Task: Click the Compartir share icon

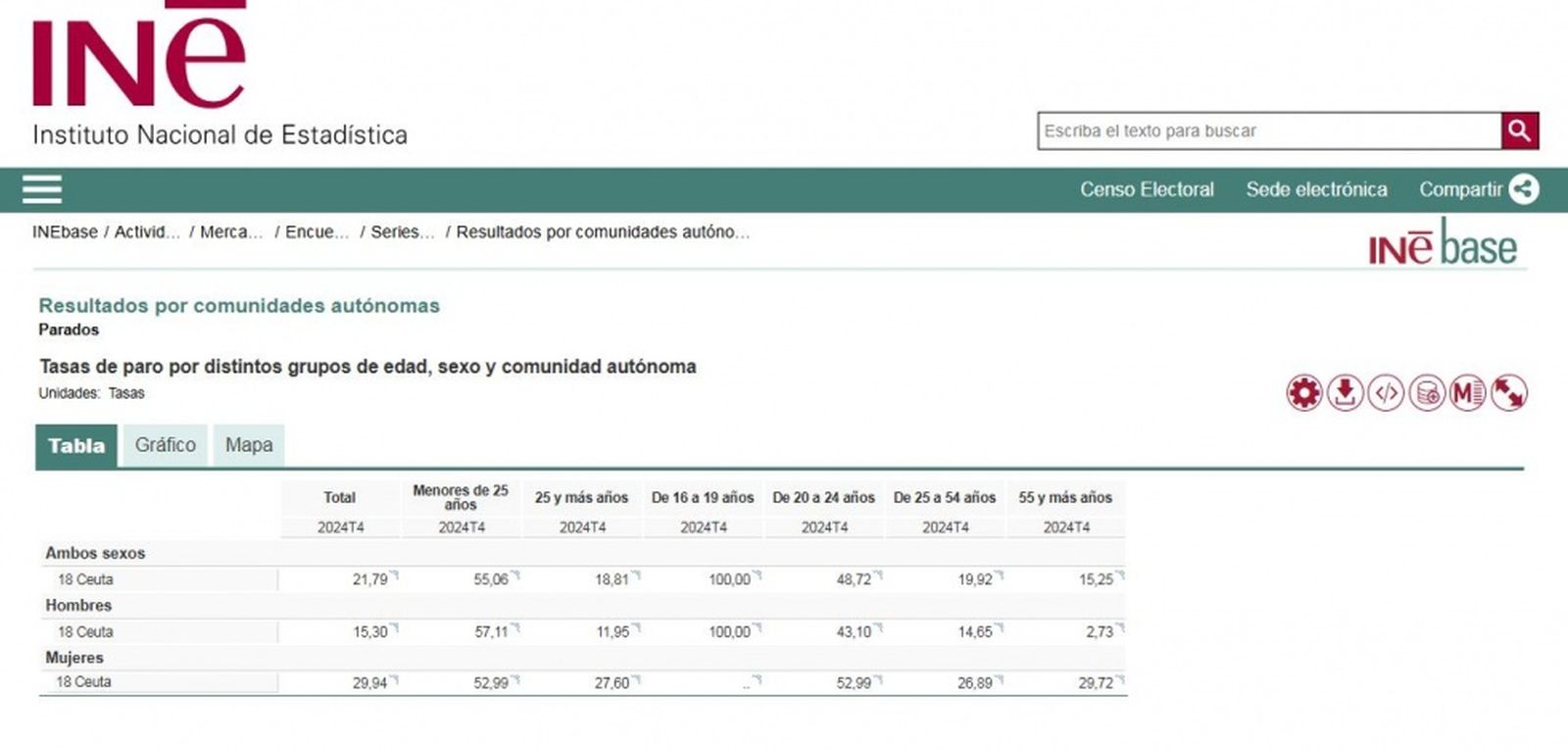Action: [1523, 189]
